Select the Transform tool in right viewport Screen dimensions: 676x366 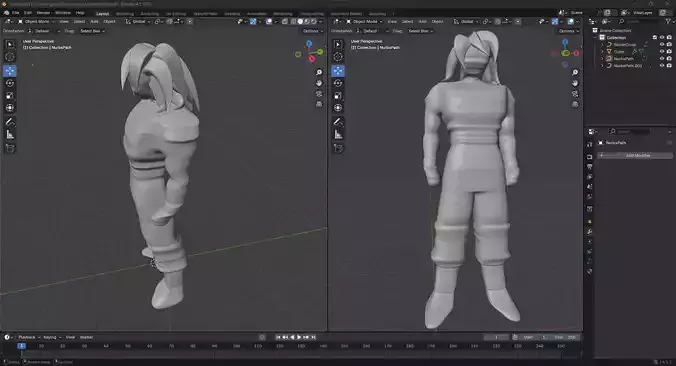(x=338, y=108)
